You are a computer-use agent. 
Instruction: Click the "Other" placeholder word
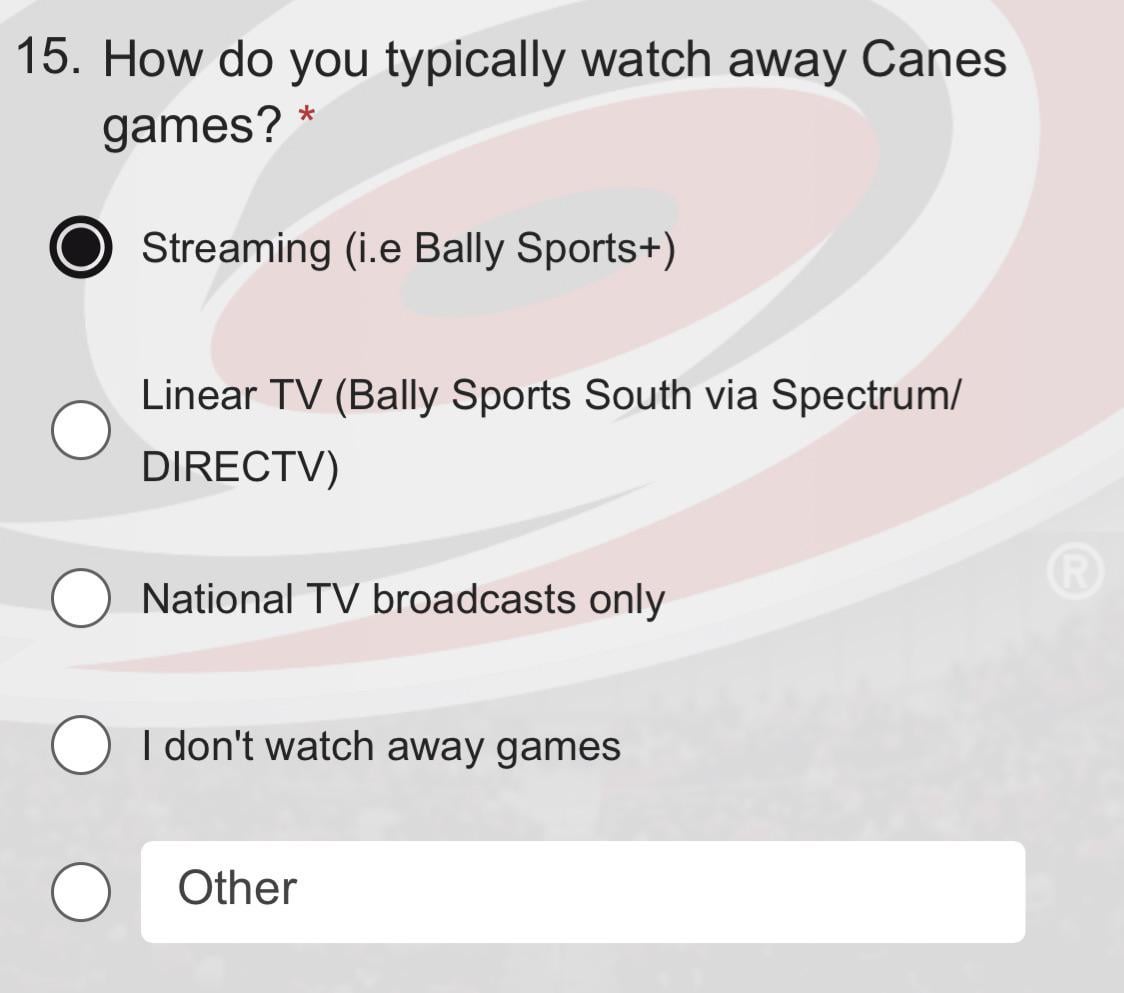coord(237,888)
